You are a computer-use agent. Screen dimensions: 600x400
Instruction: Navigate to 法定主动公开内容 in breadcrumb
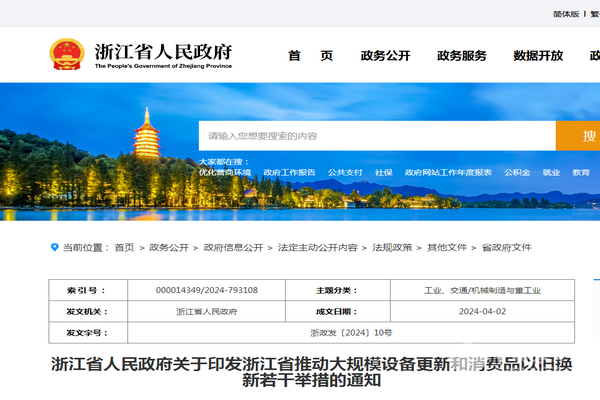click(x=317, y=247)
